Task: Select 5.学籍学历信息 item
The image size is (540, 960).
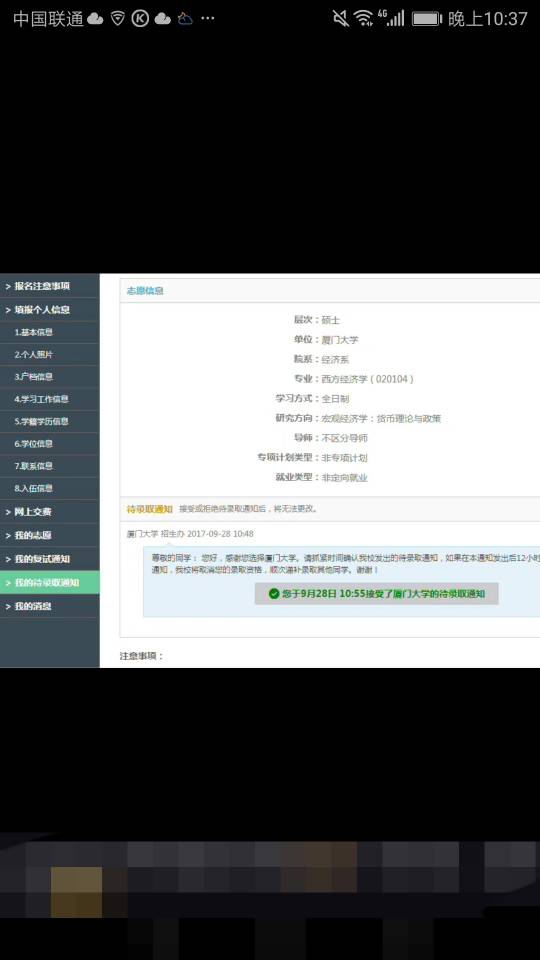Action: (50, 421)
